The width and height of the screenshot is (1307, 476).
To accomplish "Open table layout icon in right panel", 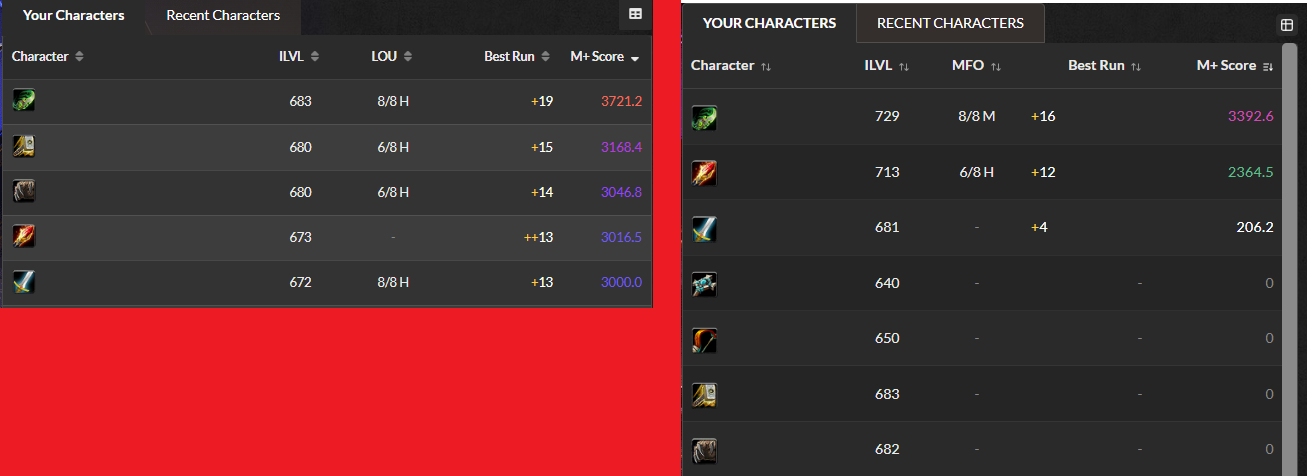I will [1287, 25].
